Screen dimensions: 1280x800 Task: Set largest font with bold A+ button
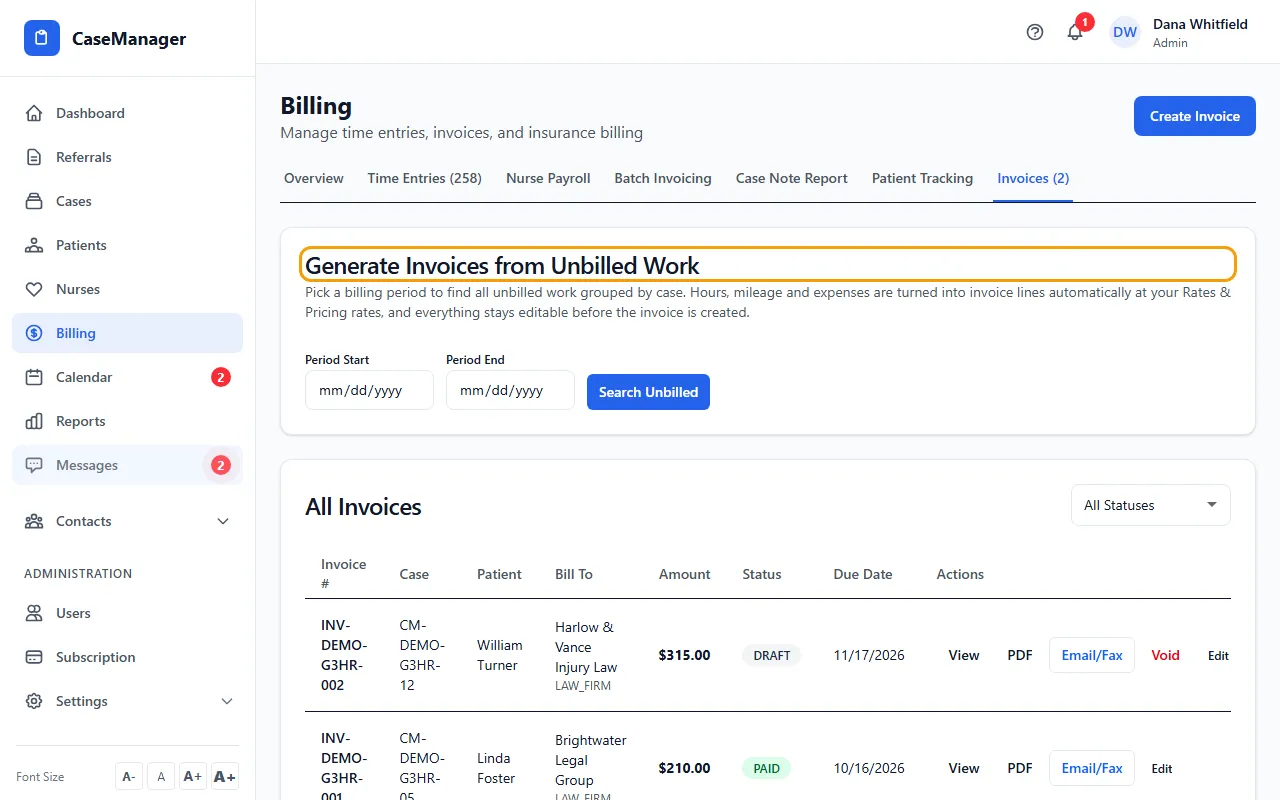point(225,777)
